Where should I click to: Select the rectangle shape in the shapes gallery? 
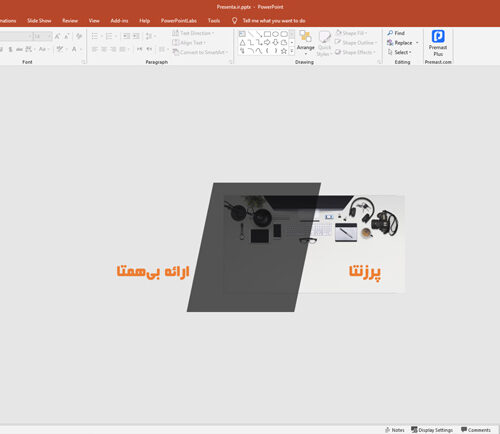tap(267, 34)
